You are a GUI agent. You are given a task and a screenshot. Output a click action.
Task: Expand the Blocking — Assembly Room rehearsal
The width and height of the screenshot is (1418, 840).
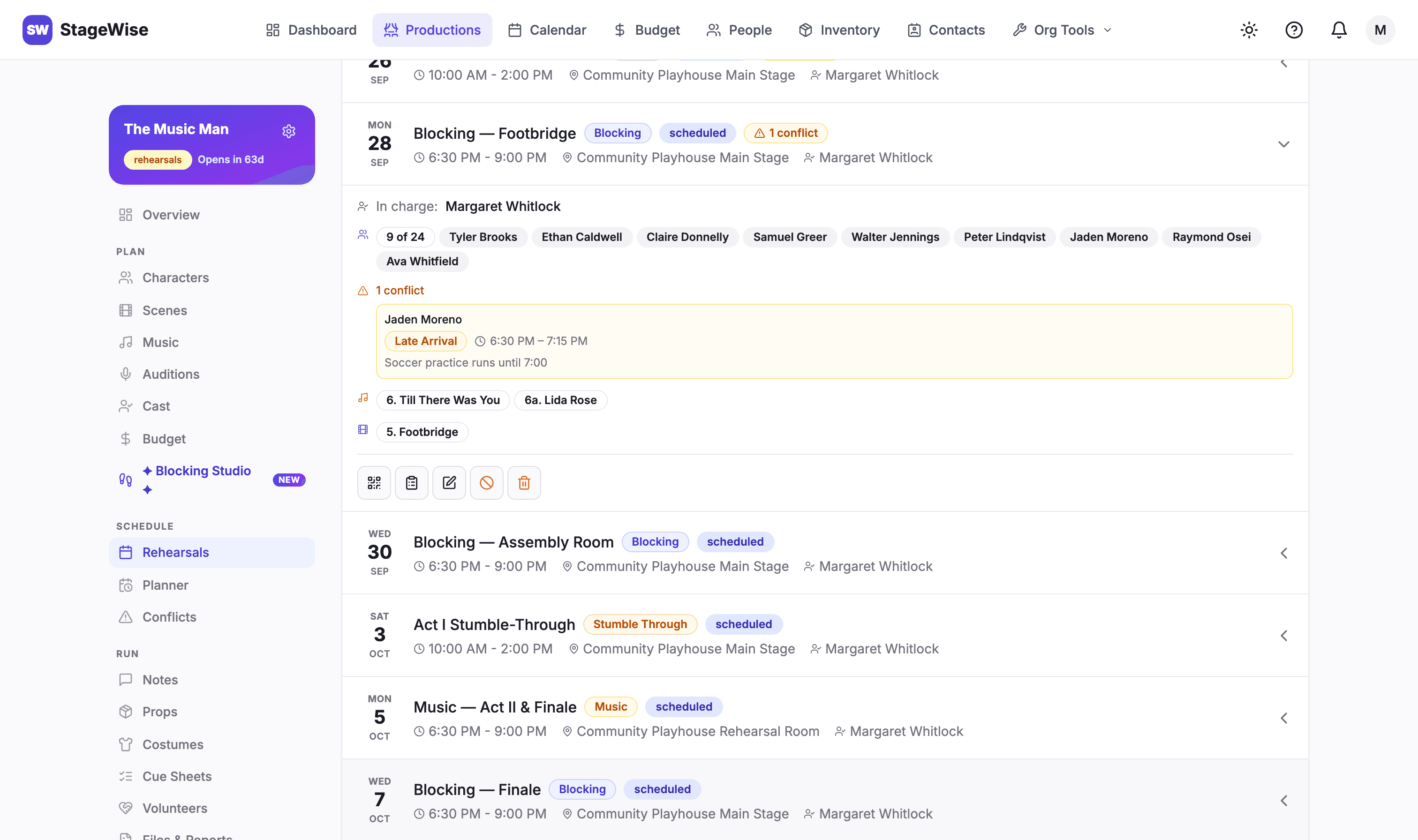point(1283,553)
